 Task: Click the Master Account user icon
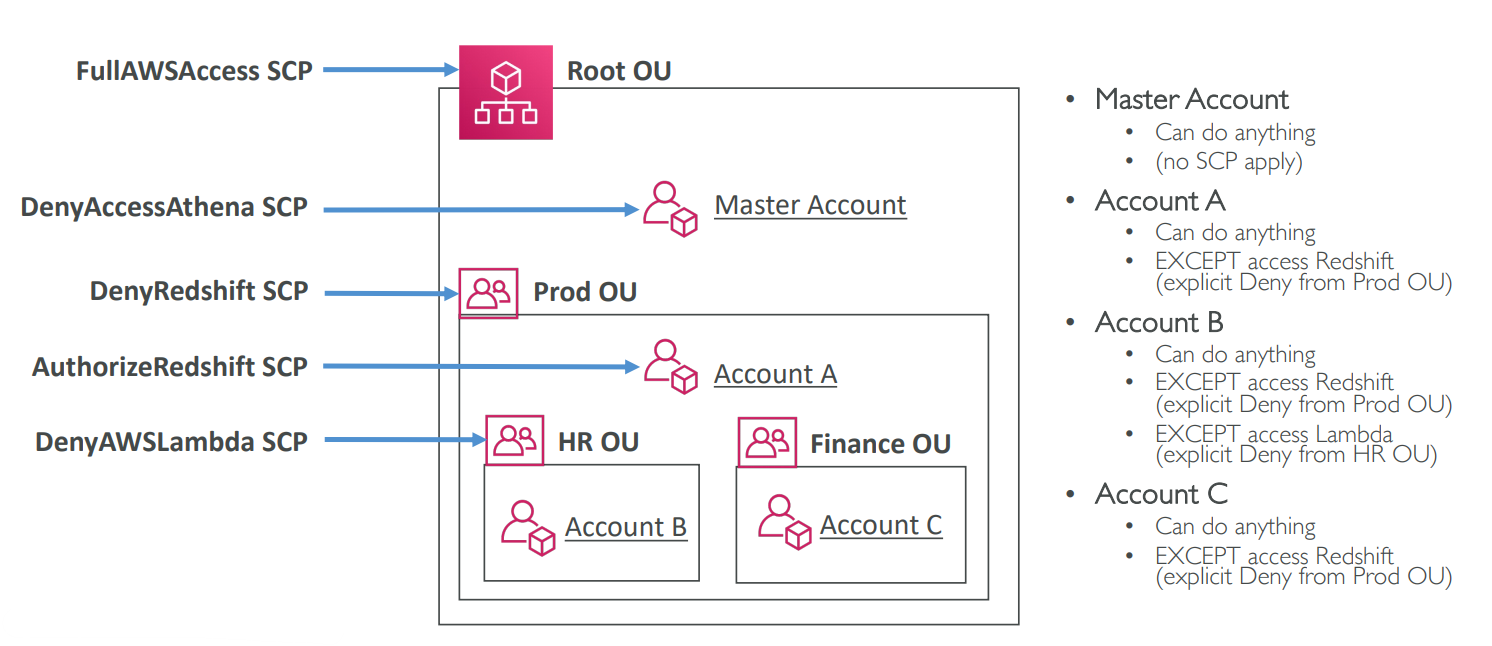pos(670,208)
